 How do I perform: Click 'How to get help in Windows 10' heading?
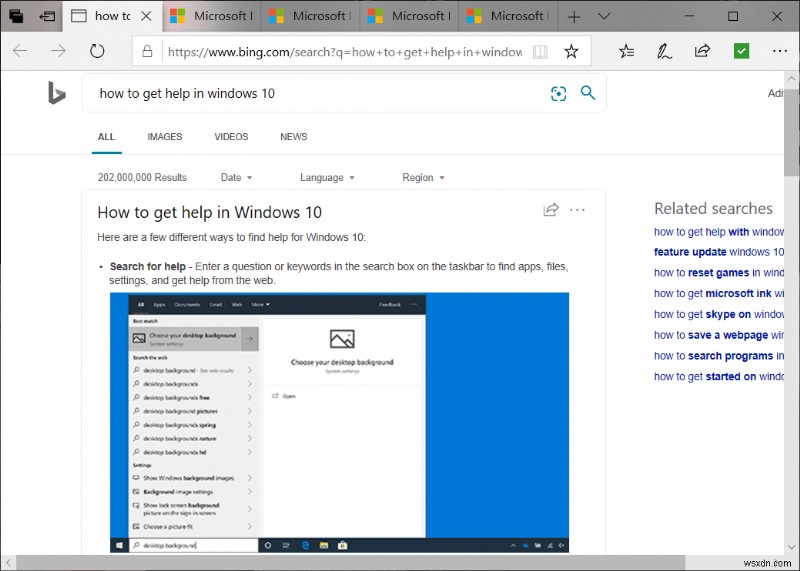pyautogui.click(x=210, y=212)
